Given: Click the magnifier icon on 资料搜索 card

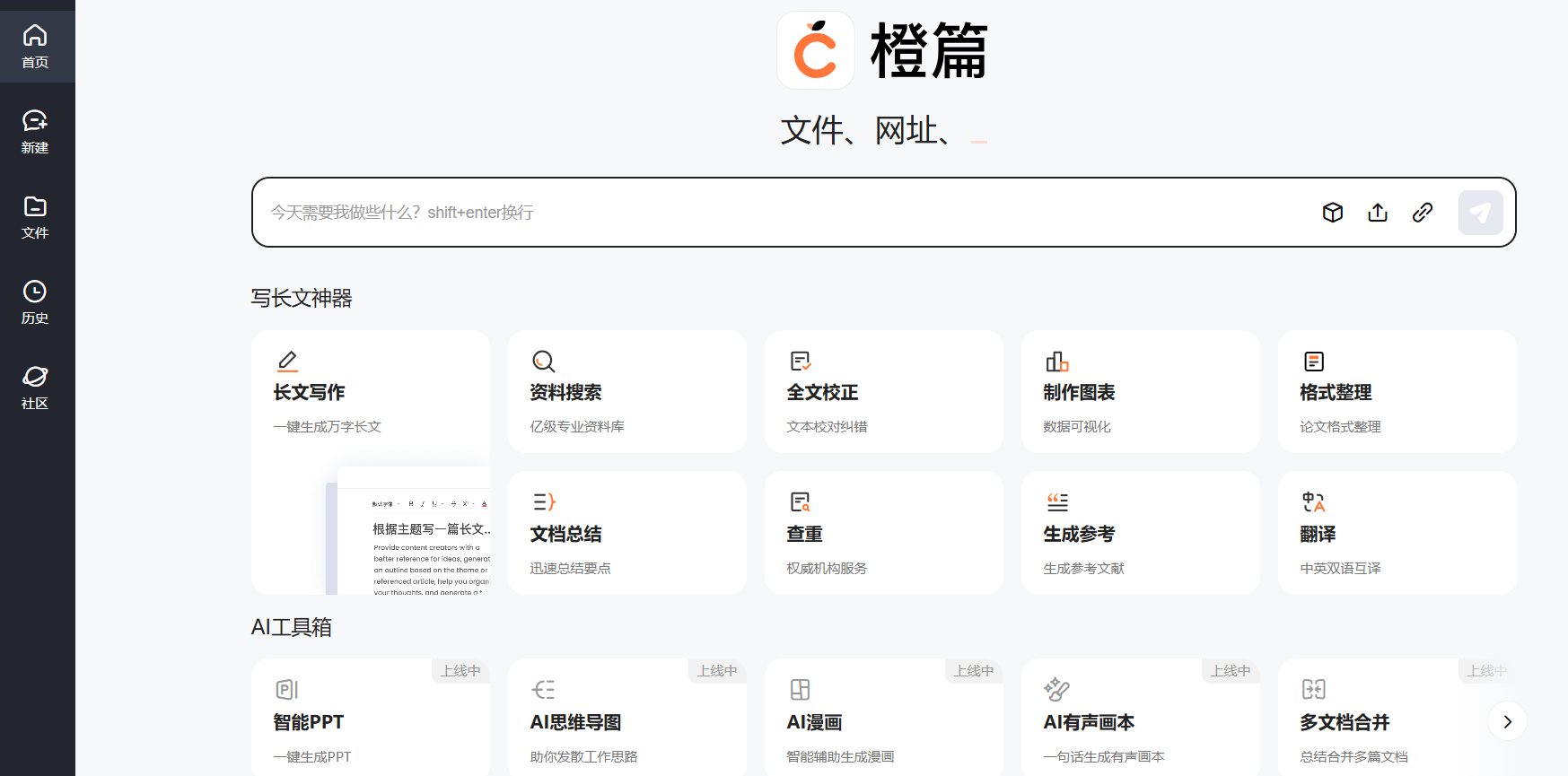Looking at the screenshot, I should point(544,362).
